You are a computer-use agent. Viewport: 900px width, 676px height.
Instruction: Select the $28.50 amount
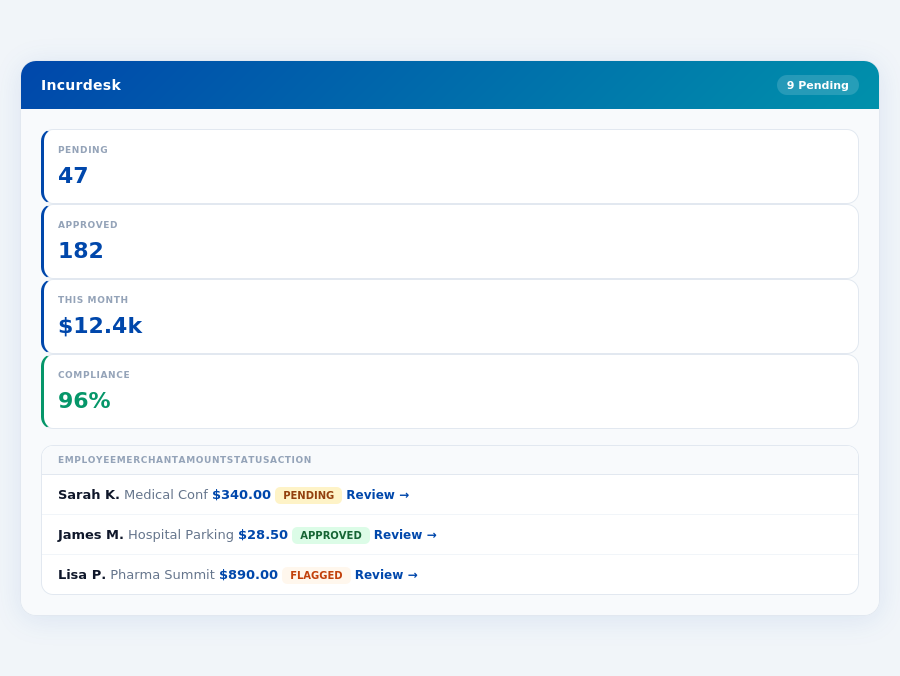tap(262, 534)
